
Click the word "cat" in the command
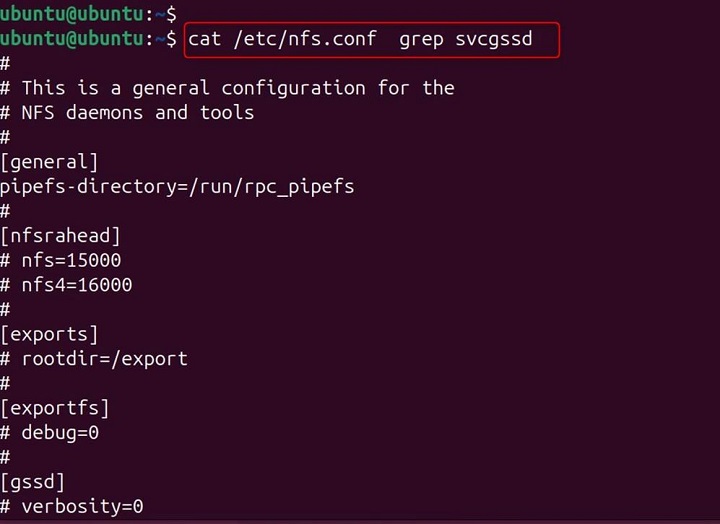[205, 40]
